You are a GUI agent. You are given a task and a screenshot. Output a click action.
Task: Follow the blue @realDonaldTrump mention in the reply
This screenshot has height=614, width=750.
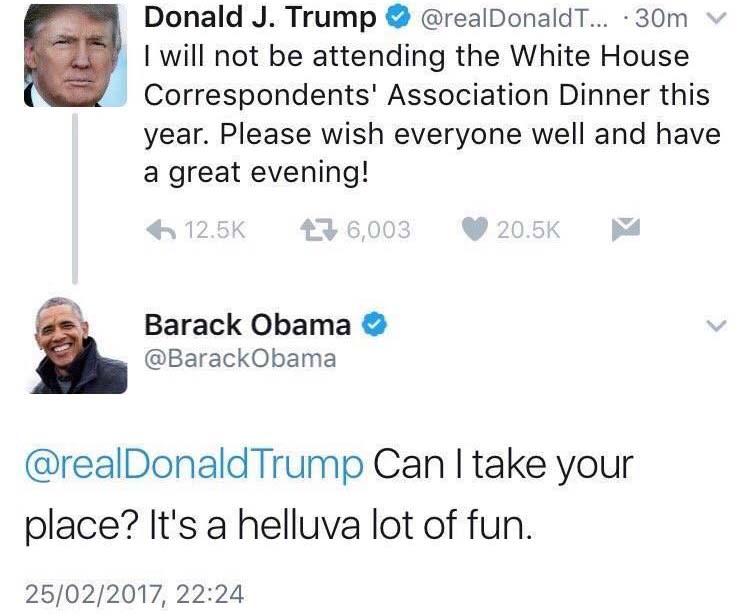[195, 466]
